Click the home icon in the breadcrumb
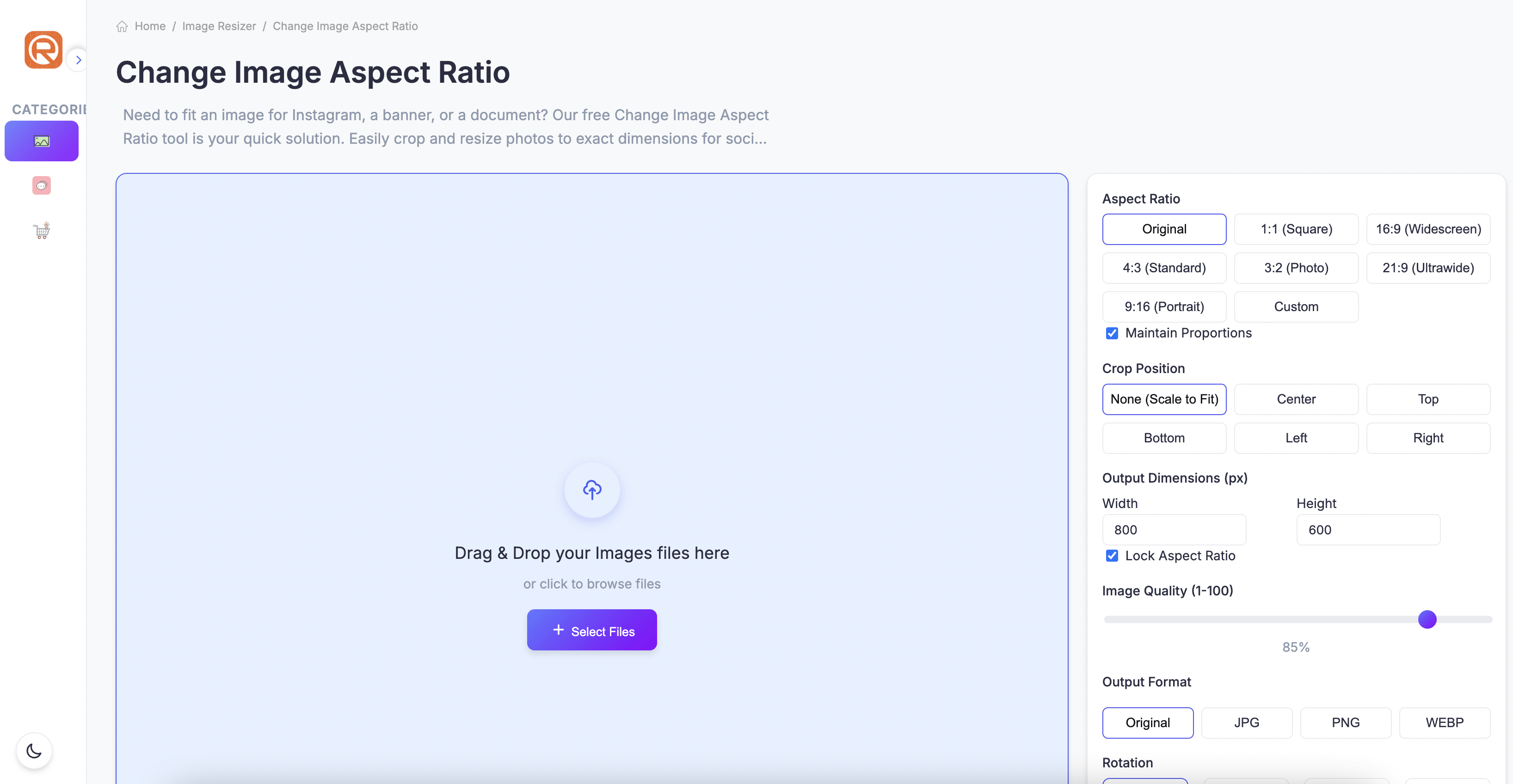1513x784 pixels. pos(122,26)
